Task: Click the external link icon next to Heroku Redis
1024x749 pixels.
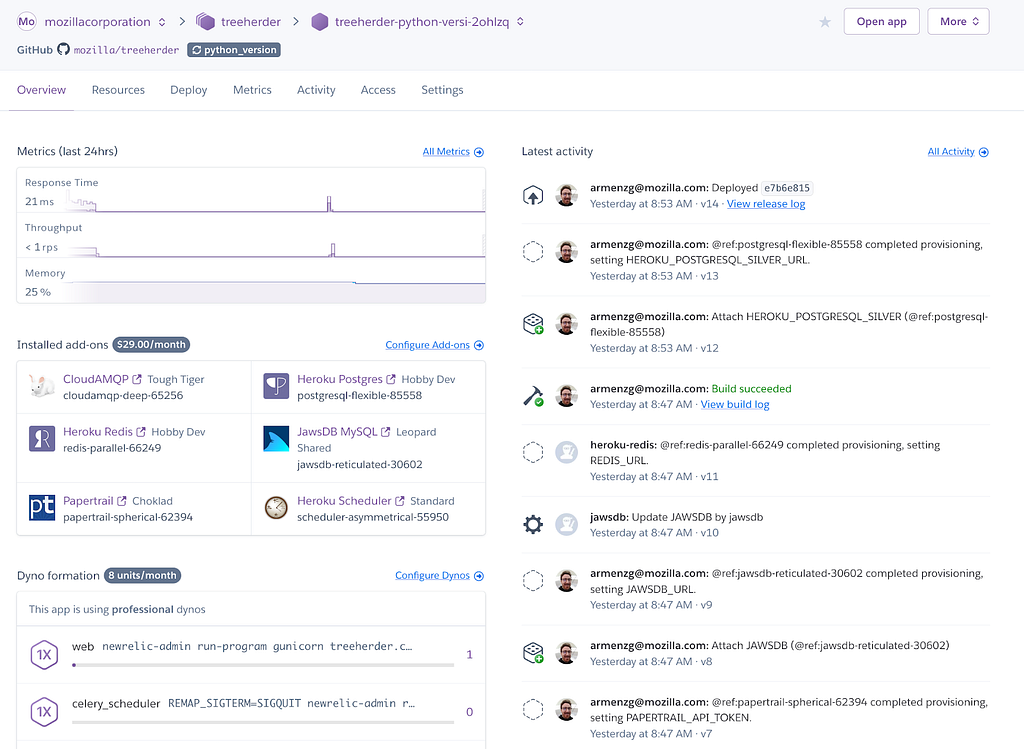Action: [141, 432]
